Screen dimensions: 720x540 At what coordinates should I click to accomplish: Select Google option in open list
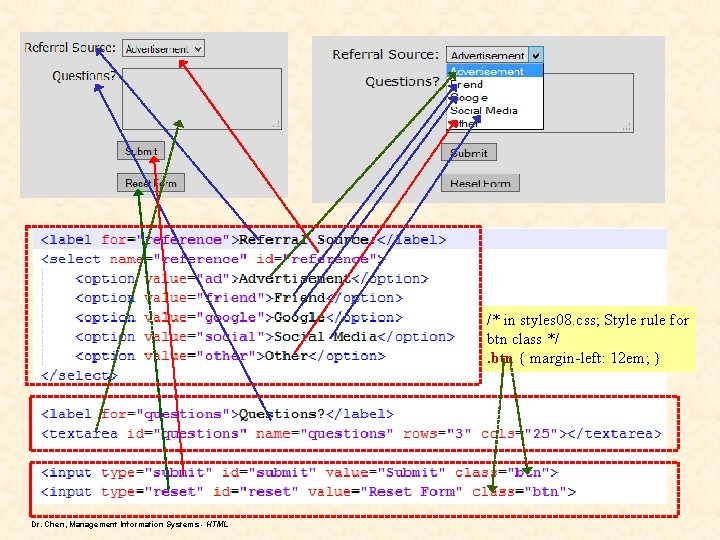(495, 97)
